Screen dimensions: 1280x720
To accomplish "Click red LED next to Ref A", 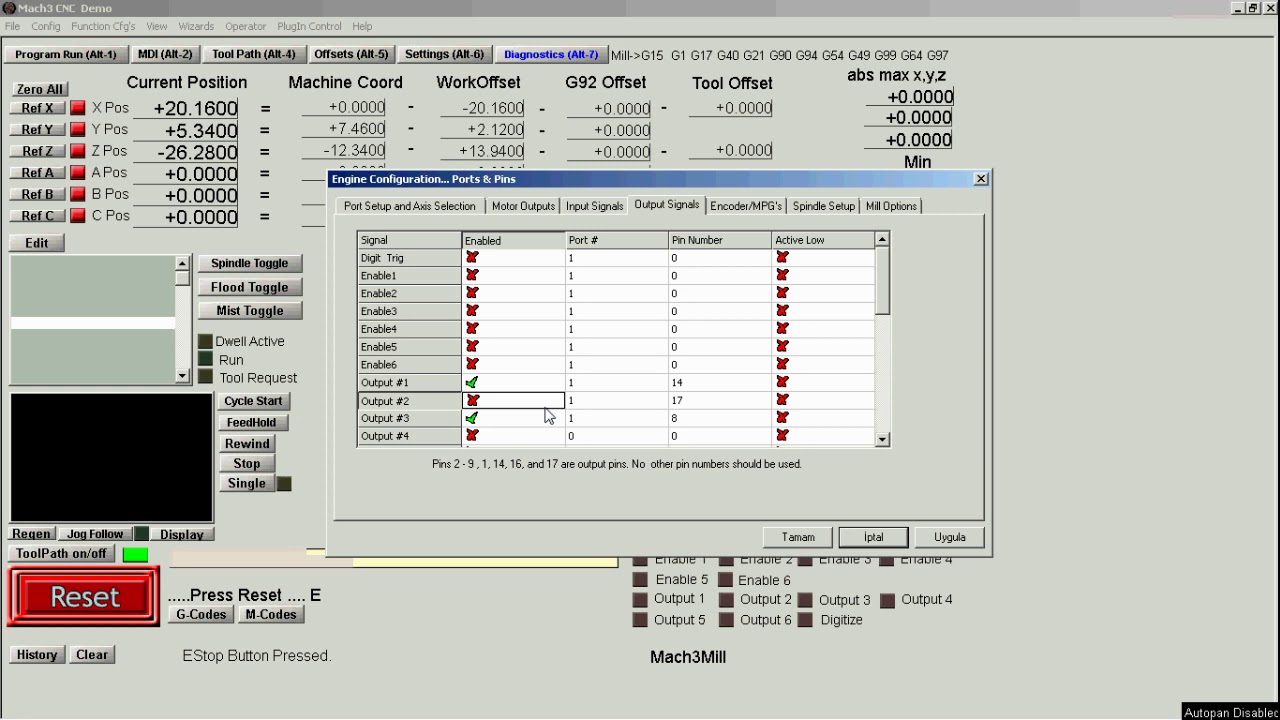I will pyautogui.click(x=78, y=173).
